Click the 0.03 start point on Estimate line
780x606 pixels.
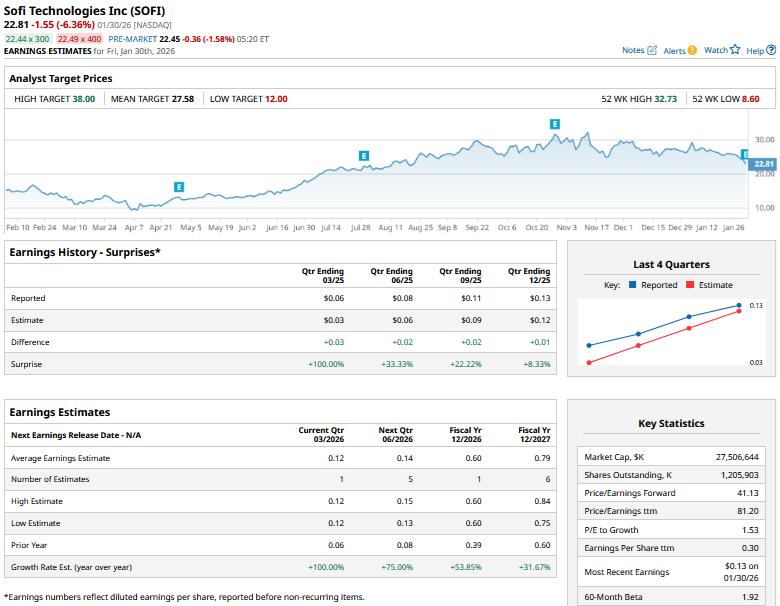pyautogui.click(x=589, y=362)
